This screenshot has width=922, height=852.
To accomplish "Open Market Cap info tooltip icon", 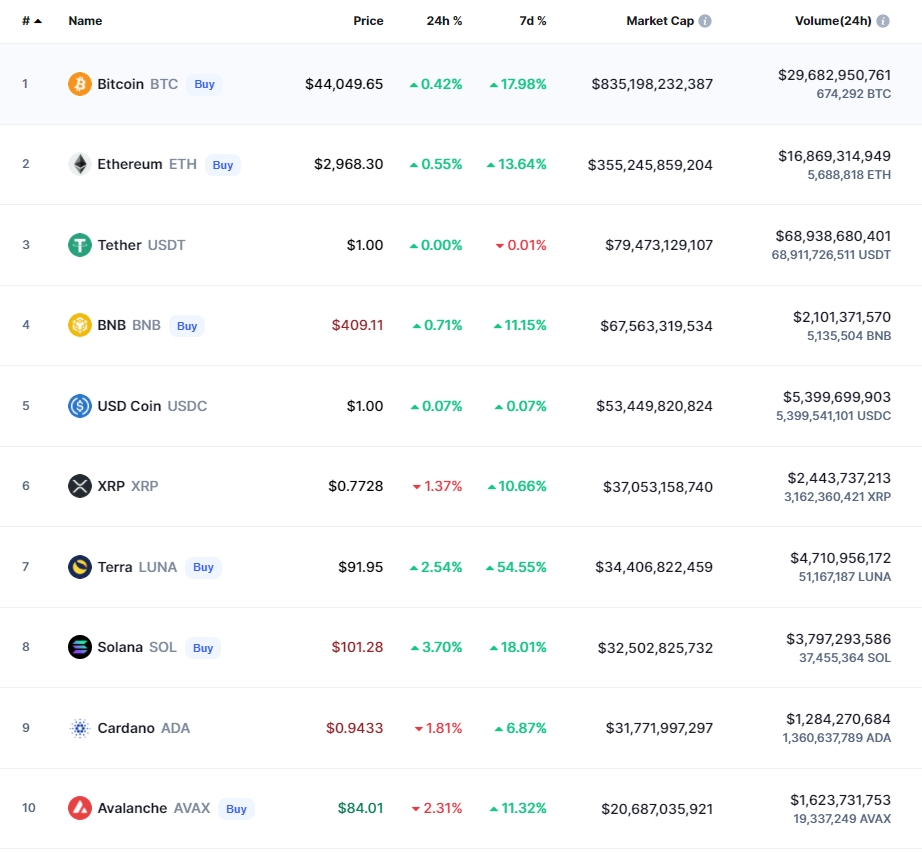I will (705, 21).
